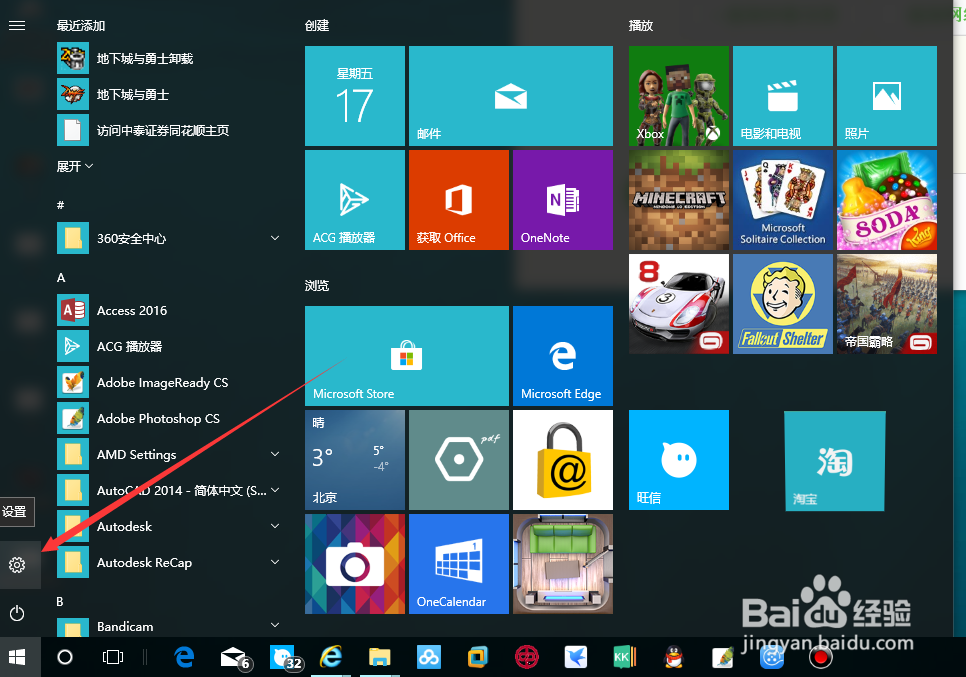Click the 创建 group heading

click(317, 26)
